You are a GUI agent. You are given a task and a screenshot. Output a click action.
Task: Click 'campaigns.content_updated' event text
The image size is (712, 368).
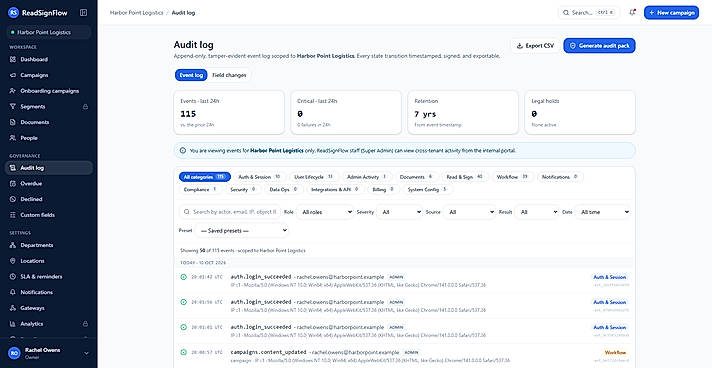(268, 352)
